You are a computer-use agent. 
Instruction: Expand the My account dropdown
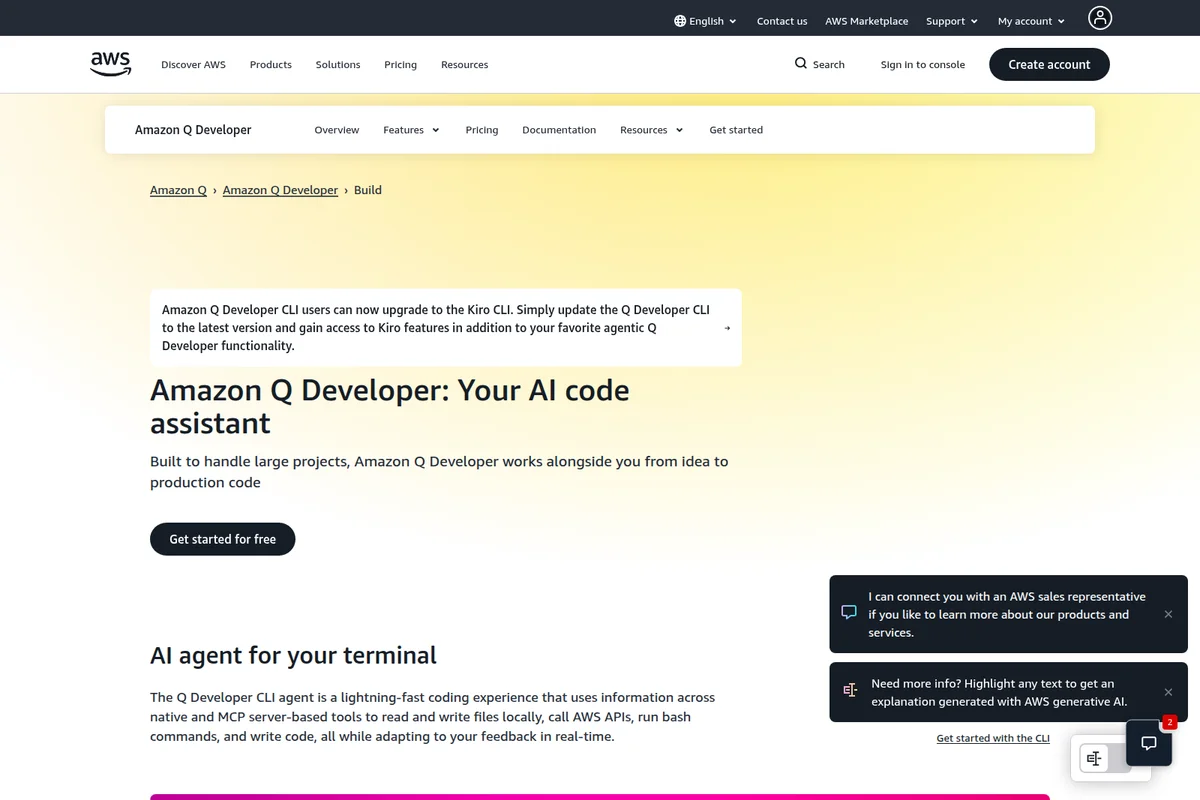(1030, 19)
